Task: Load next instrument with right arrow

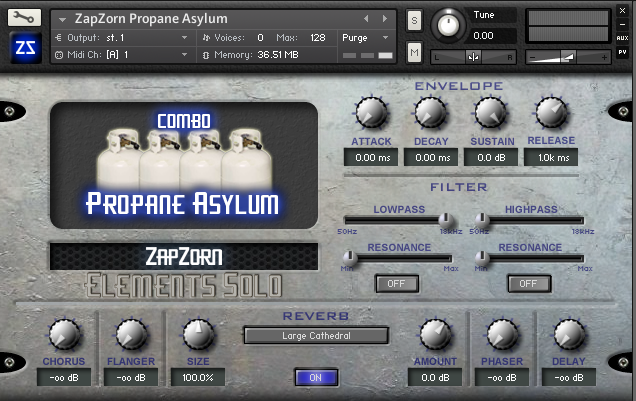Action: (x=385, y=19)
